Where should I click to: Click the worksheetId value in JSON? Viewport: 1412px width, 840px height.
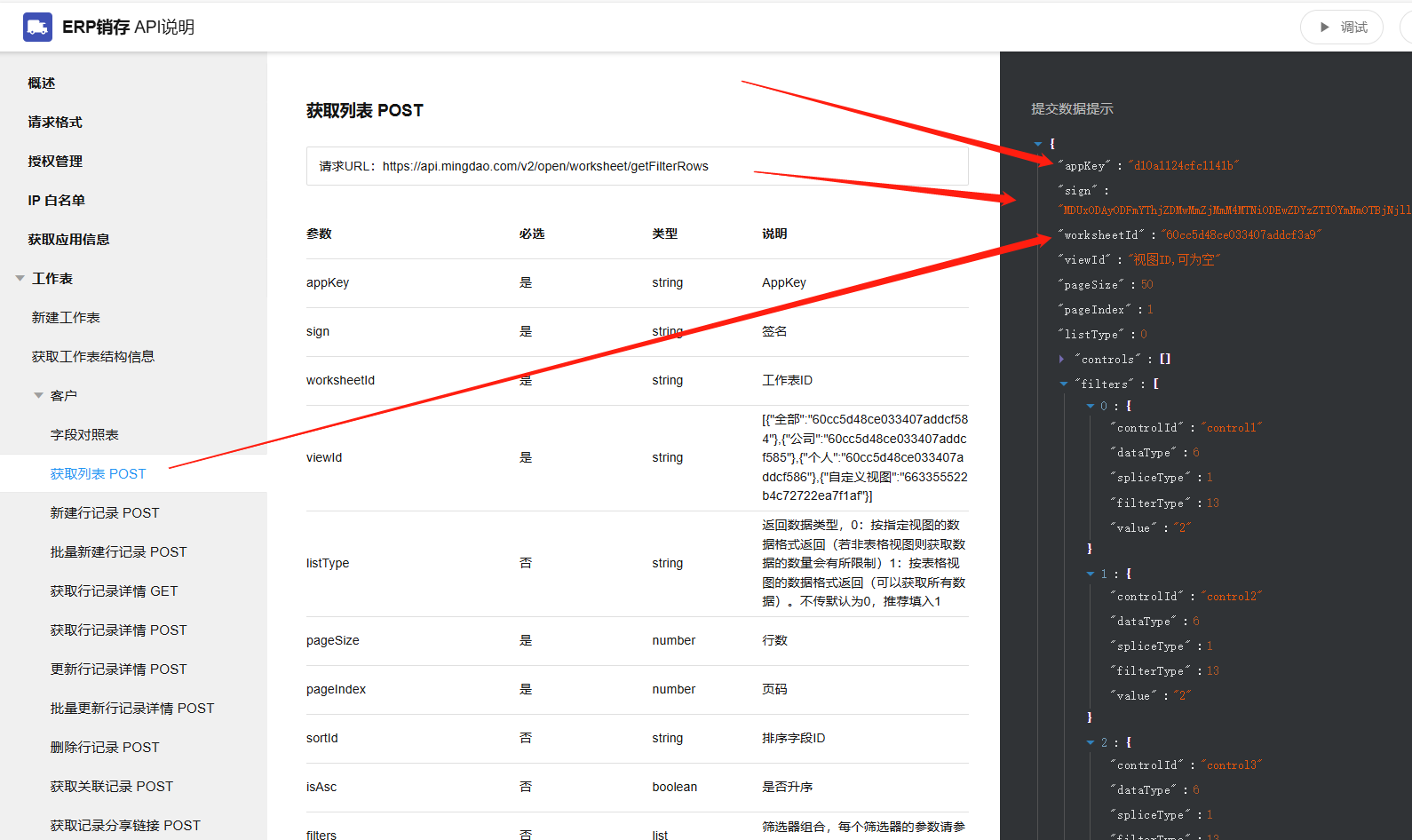[1241, 235]
